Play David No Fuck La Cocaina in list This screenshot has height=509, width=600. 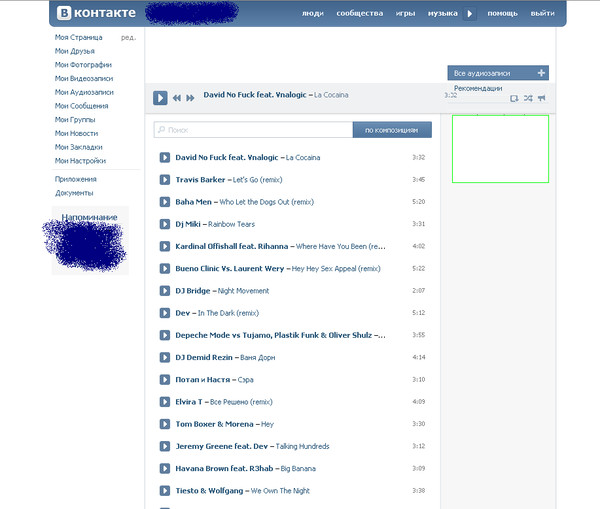(x=165, y=157)
